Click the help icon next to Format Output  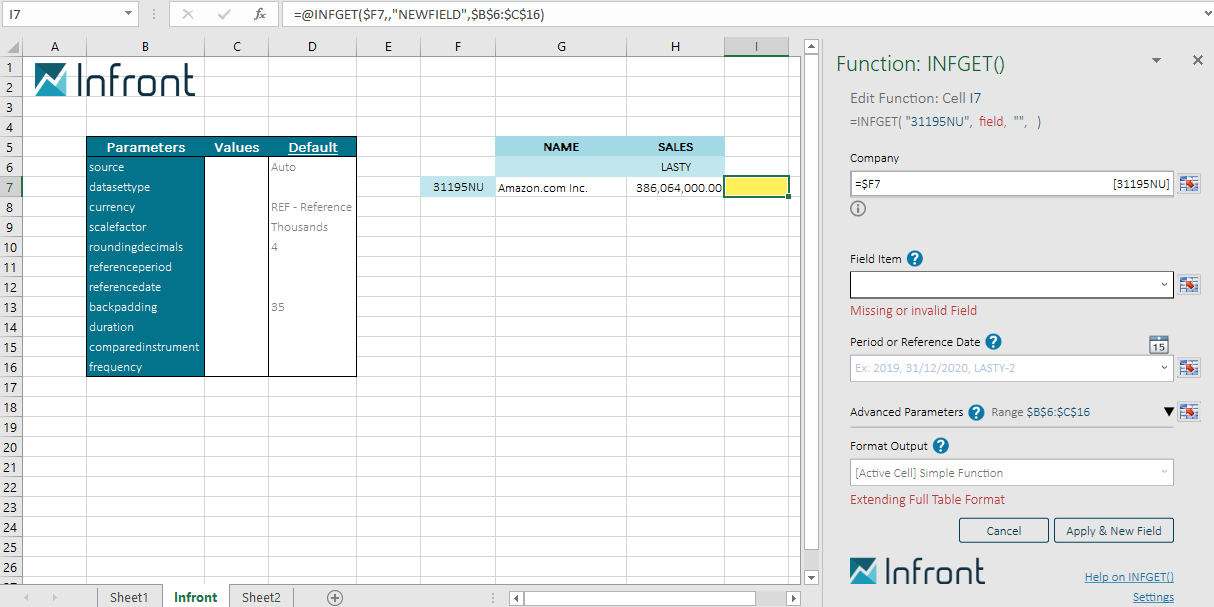[940, 446]
